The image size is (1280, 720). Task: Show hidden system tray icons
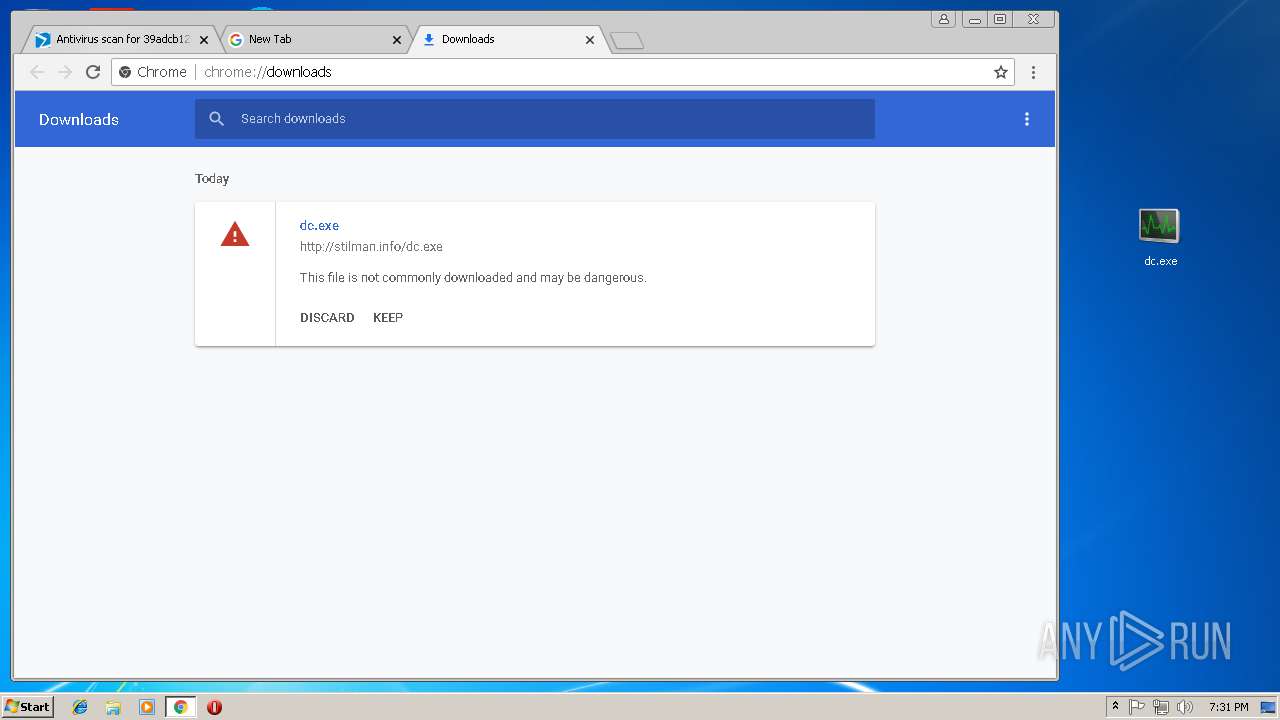[x=1115, y=707]
